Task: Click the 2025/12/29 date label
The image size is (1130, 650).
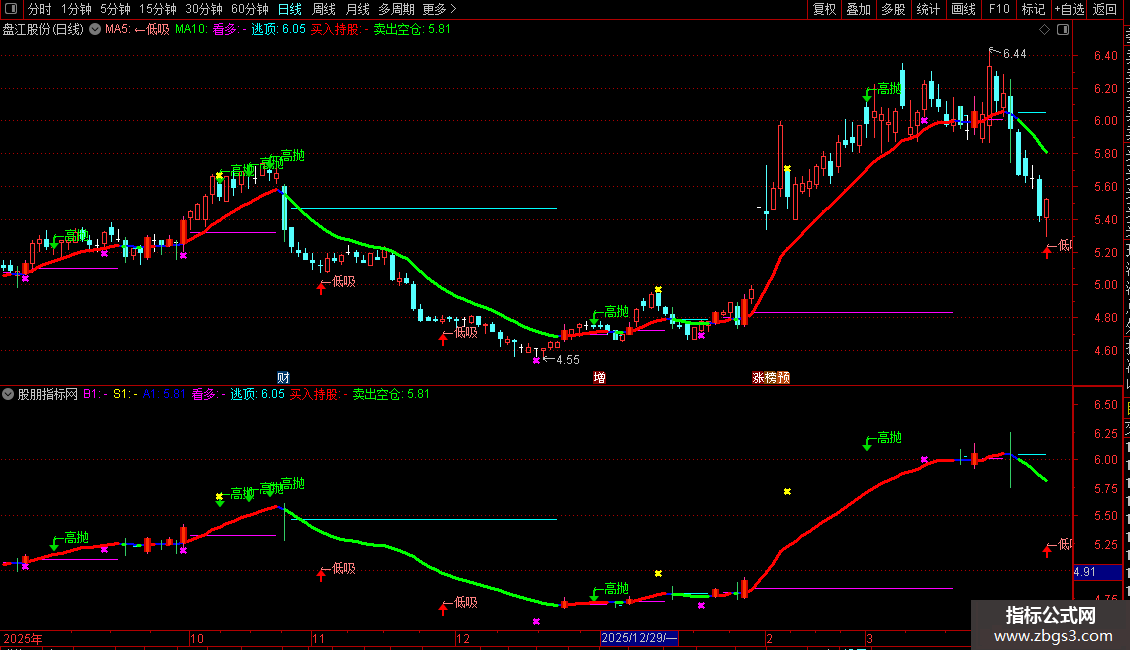Action: pos(639,638)
